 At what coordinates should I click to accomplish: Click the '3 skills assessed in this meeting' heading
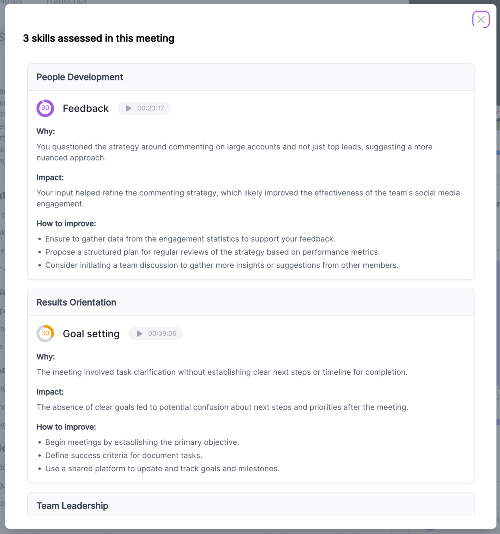tap(98, 38)
